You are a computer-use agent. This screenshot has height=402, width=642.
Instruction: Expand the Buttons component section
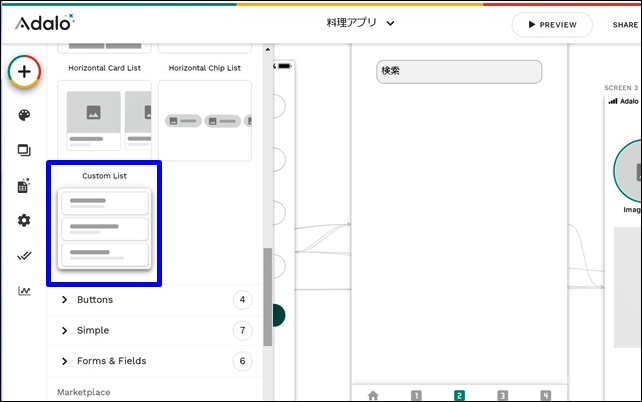[155, 300]
